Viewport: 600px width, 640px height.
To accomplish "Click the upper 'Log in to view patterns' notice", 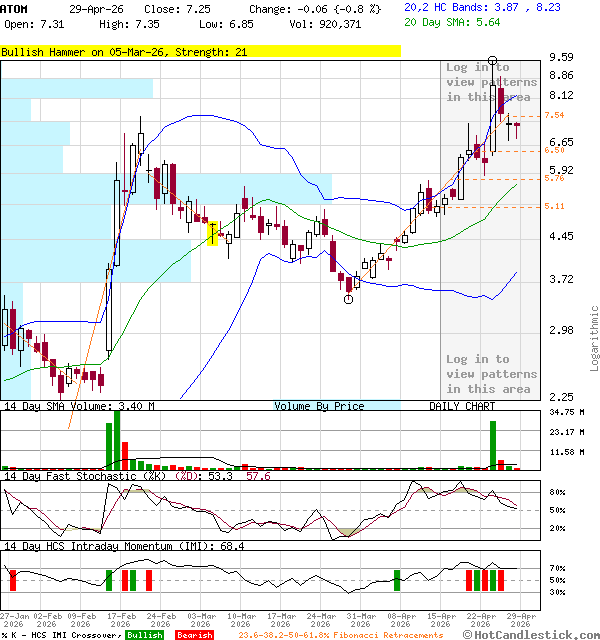I will click(x=491, y=82).
